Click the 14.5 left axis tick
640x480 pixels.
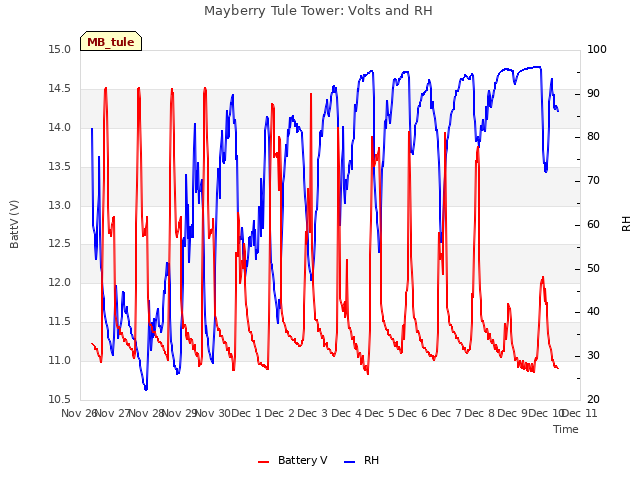(60, 89)
